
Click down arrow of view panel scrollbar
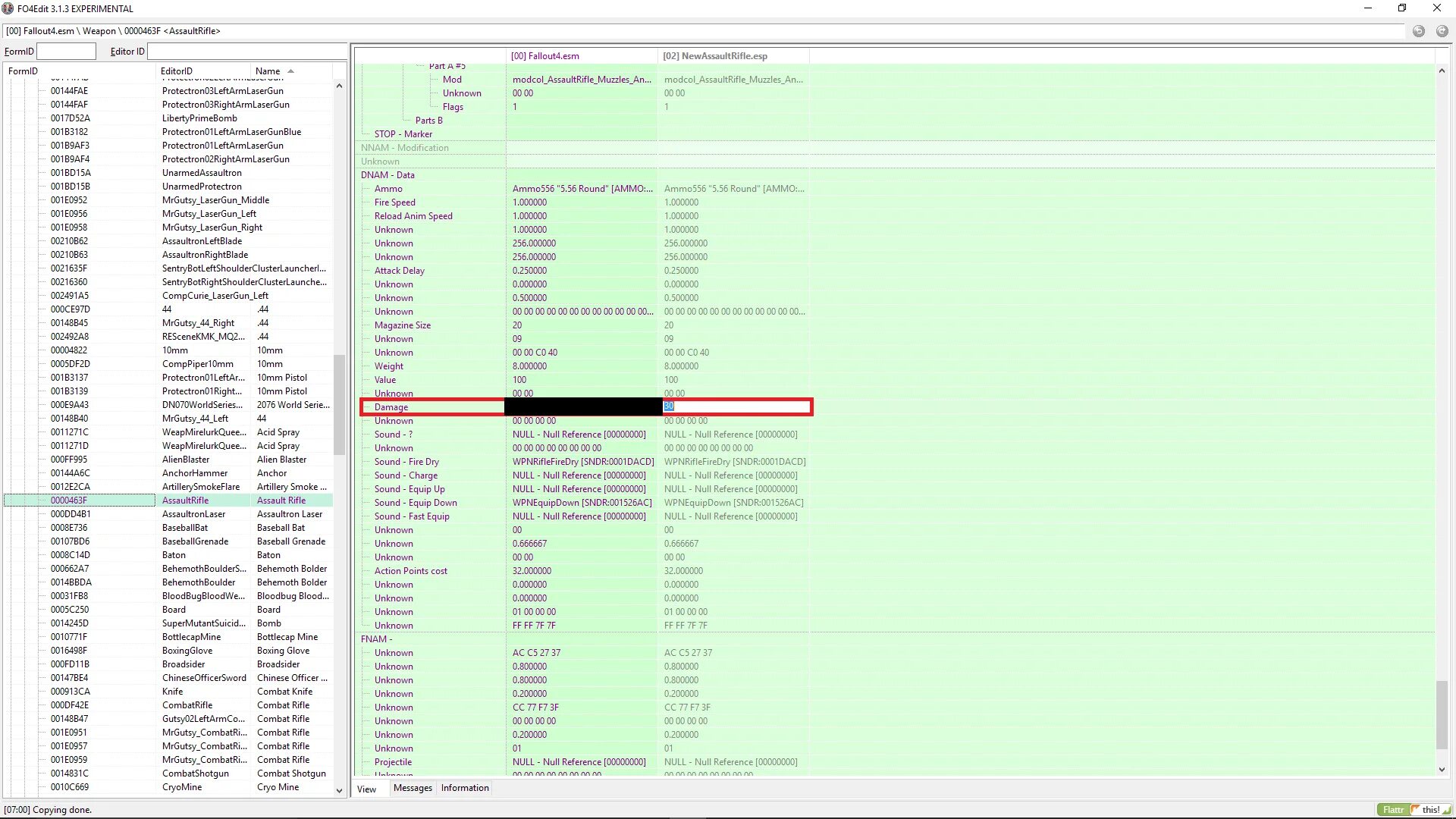pos(1442,770)
